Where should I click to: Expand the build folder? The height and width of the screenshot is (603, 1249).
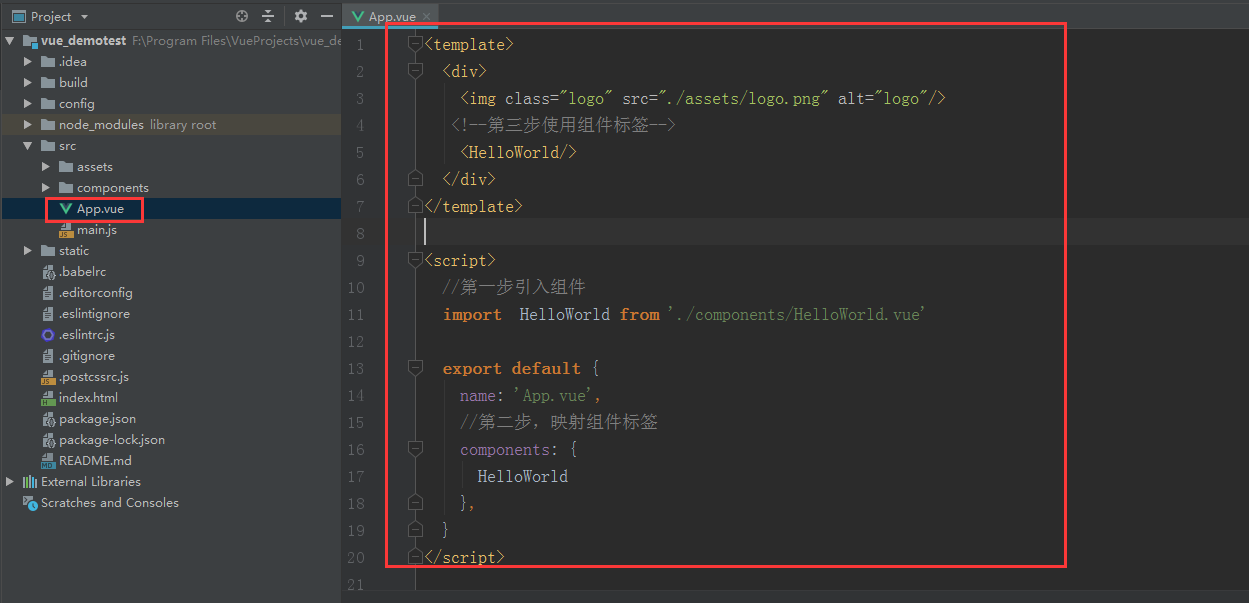point(28,83)
